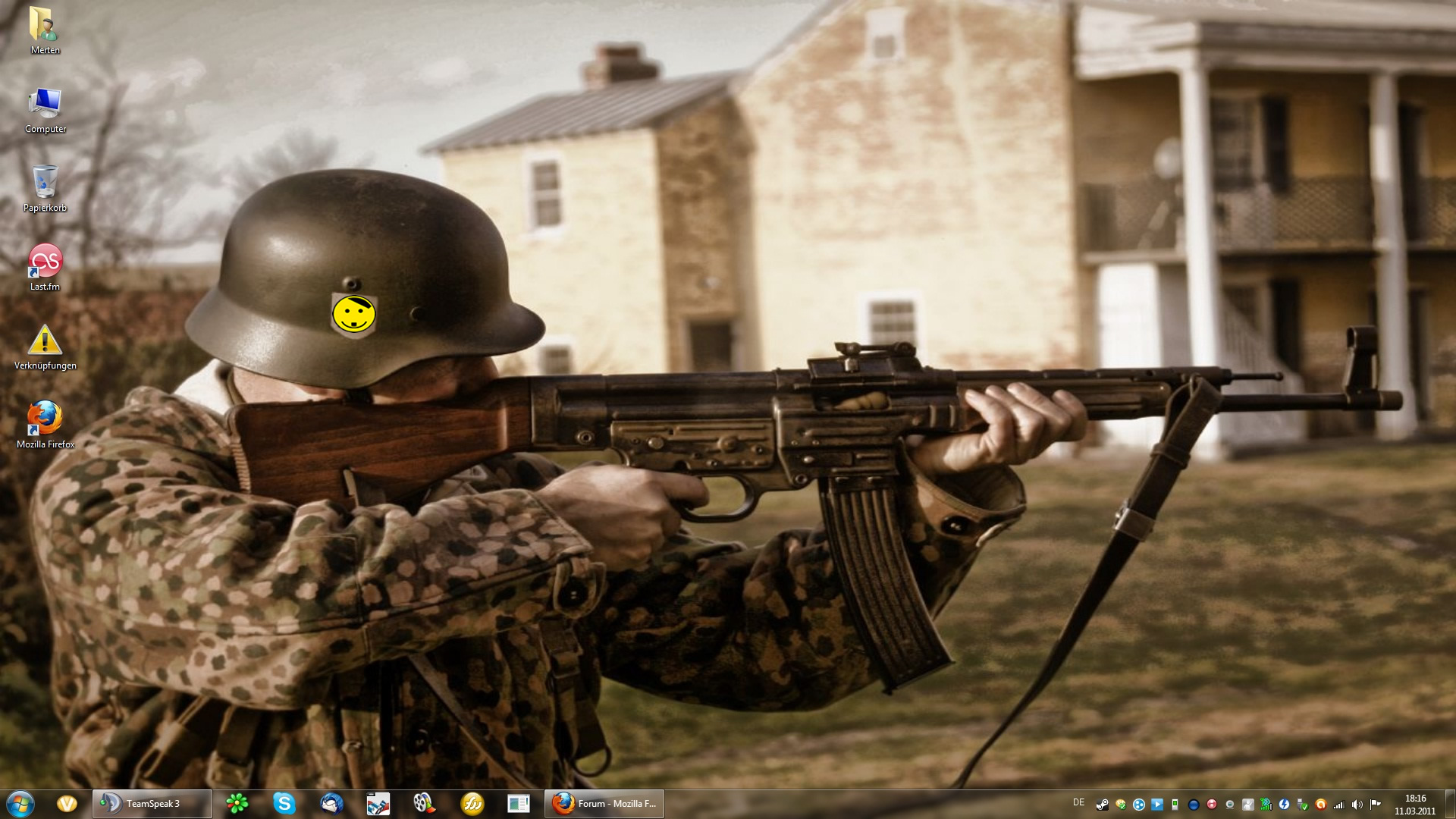
Task: Open the yellow fw icon app in taskbar
Action: tap(472, 804)
